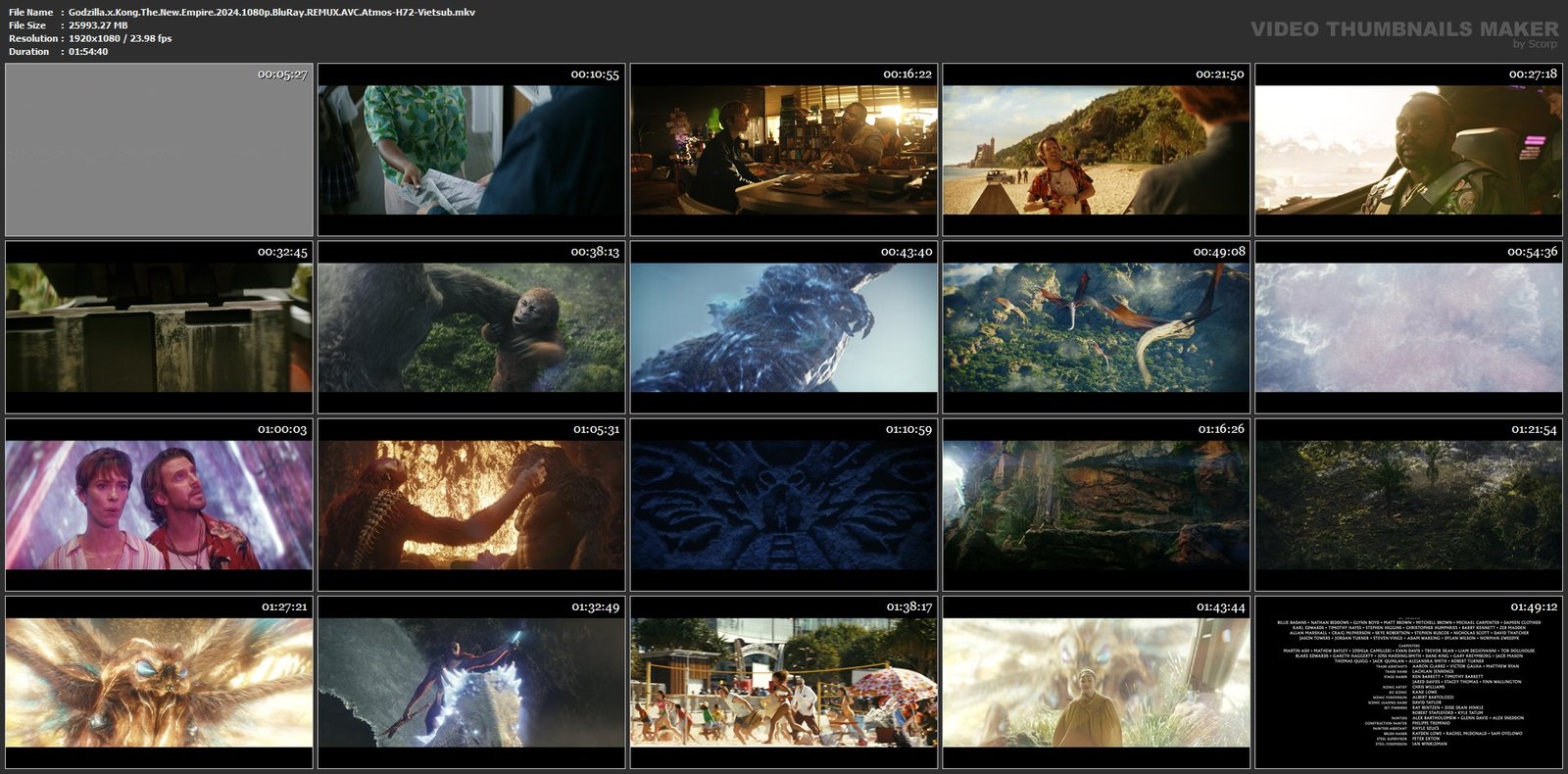Select the glowing Mothra thumbnail at 01:27:21
1568x774 pixels.
(x=159, y=682)
